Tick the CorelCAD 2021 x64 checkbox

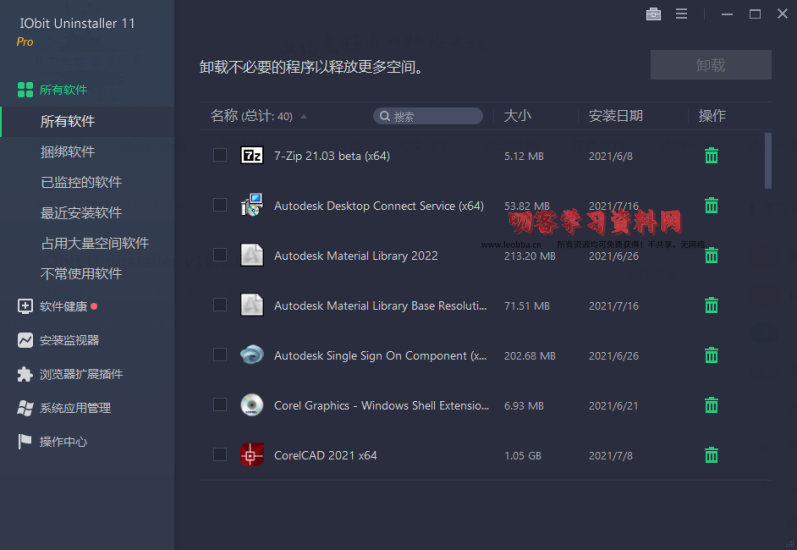[x=220, y=454]
